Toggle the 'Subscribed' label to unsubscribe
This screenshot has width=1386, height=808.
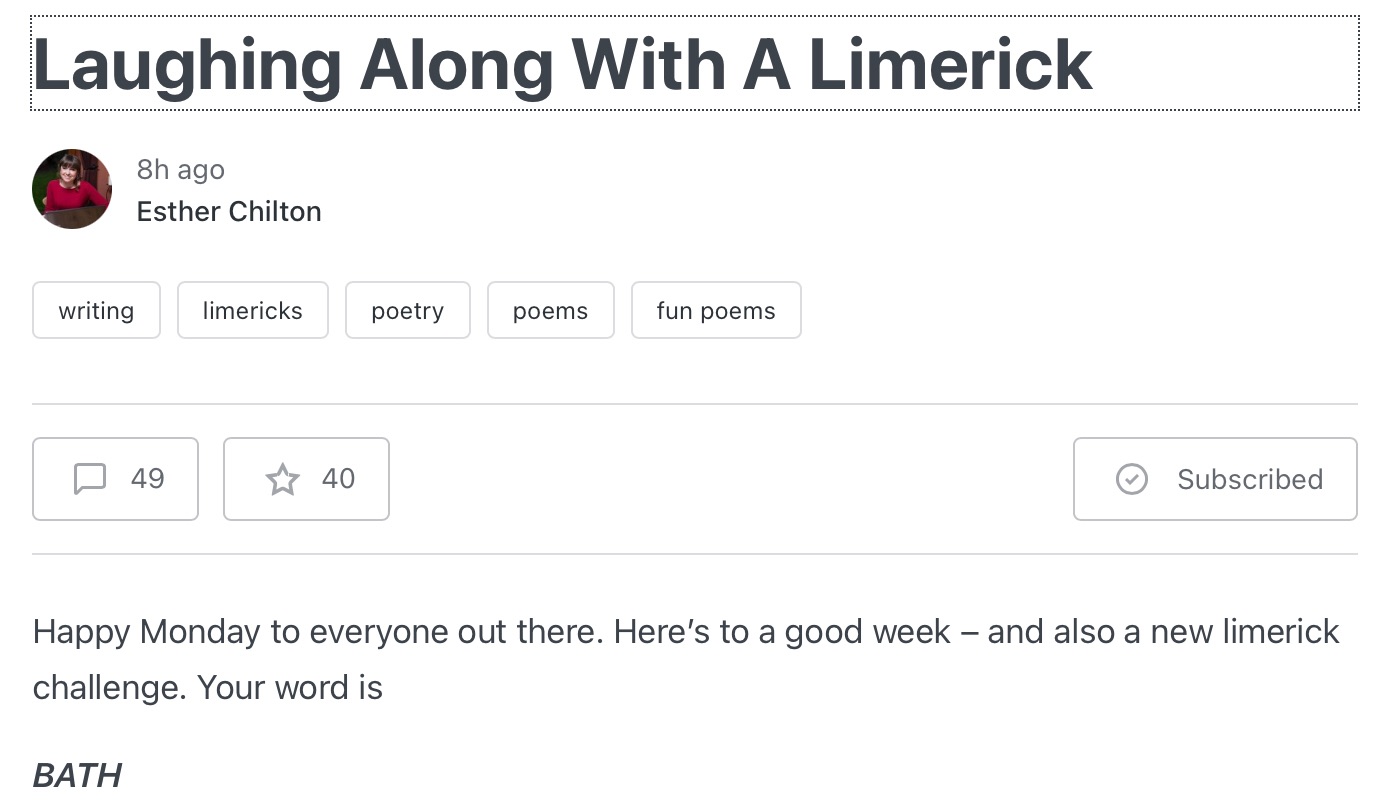(1249, 480)
